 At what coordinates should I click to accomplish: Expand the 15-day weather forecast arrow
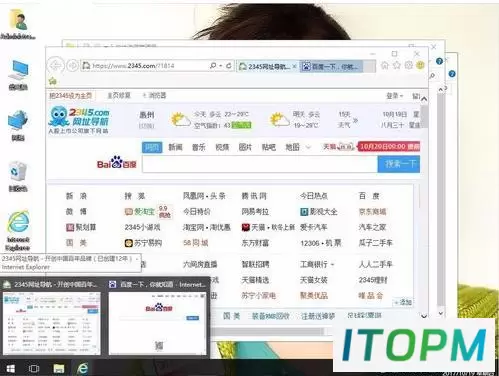(355, 119)
